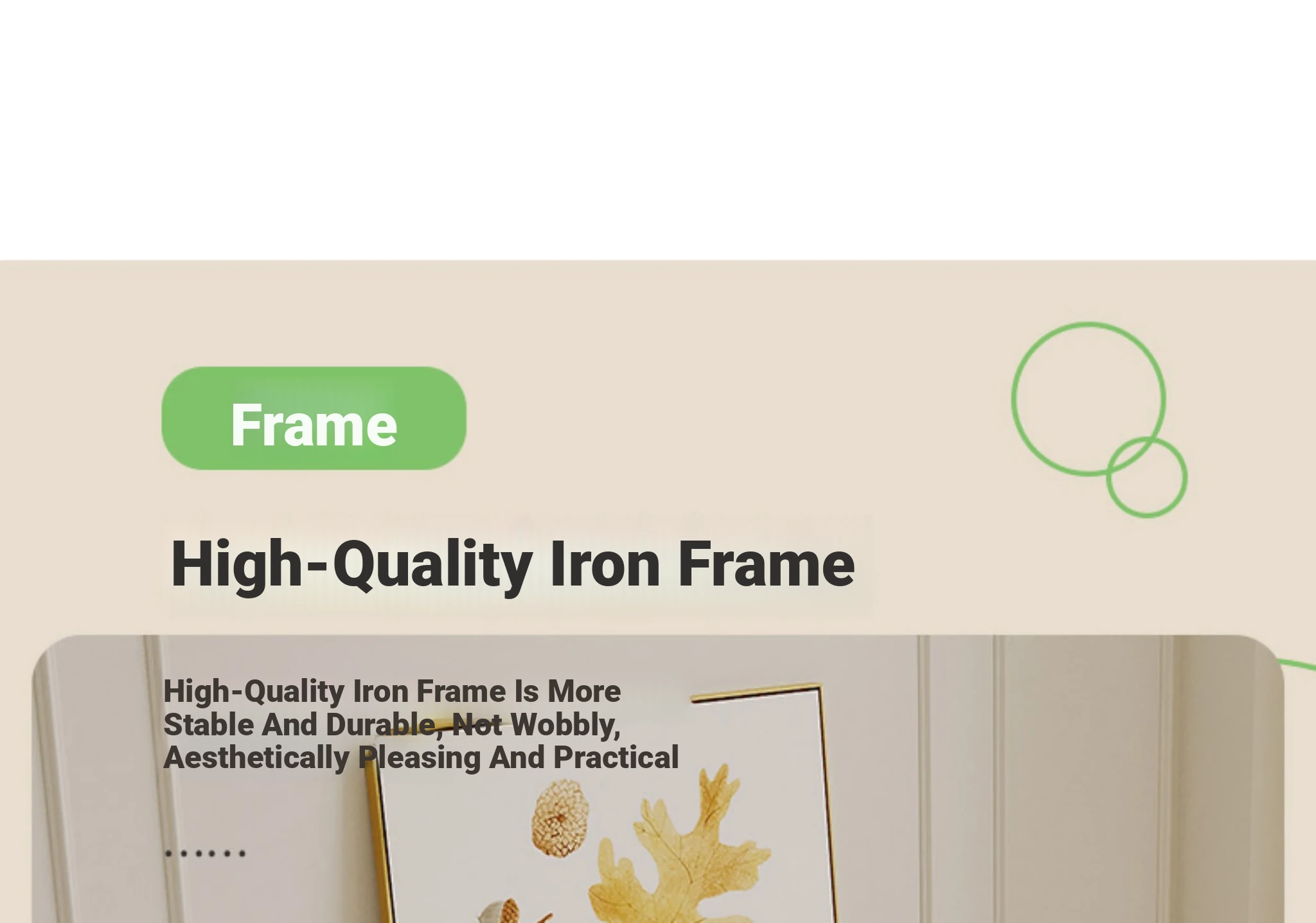
Task: Click the small green circle outline
Action: tap(1146, 477)
